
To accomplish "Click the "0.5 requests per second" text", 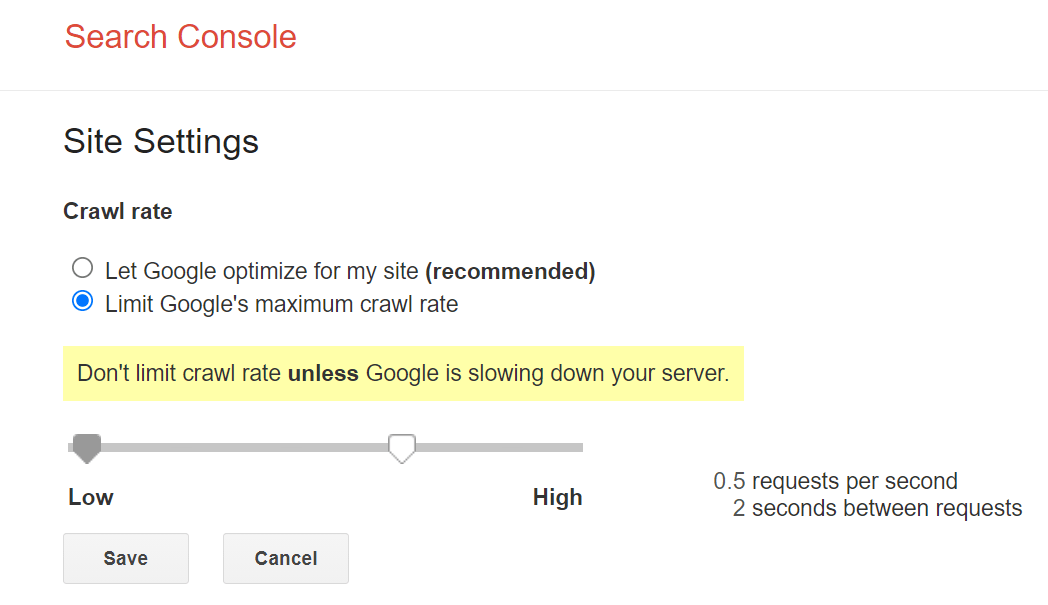I will coord(836,481).
